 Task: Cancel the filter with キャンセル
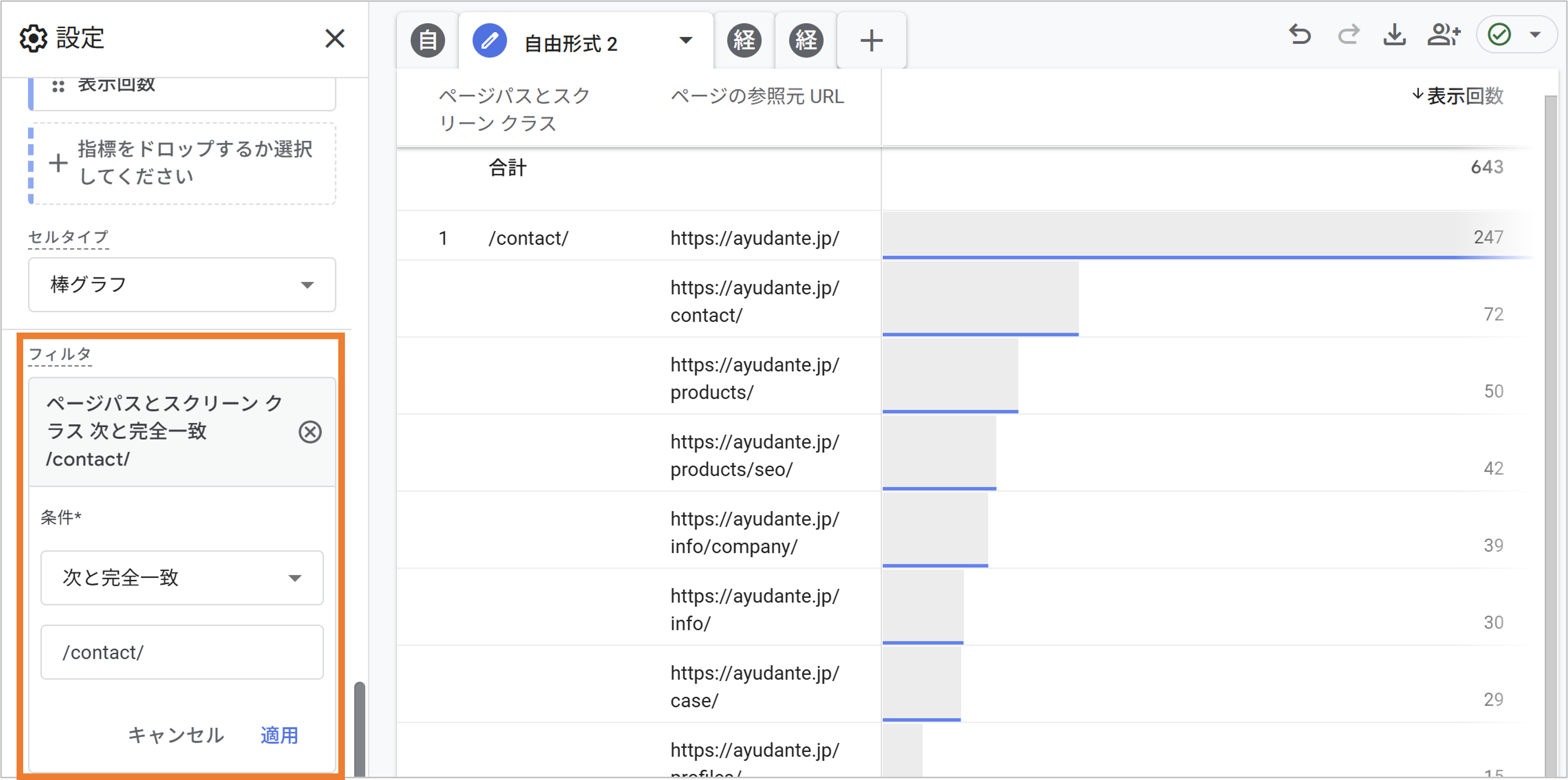pyautogui.click(x=176, y=735)
